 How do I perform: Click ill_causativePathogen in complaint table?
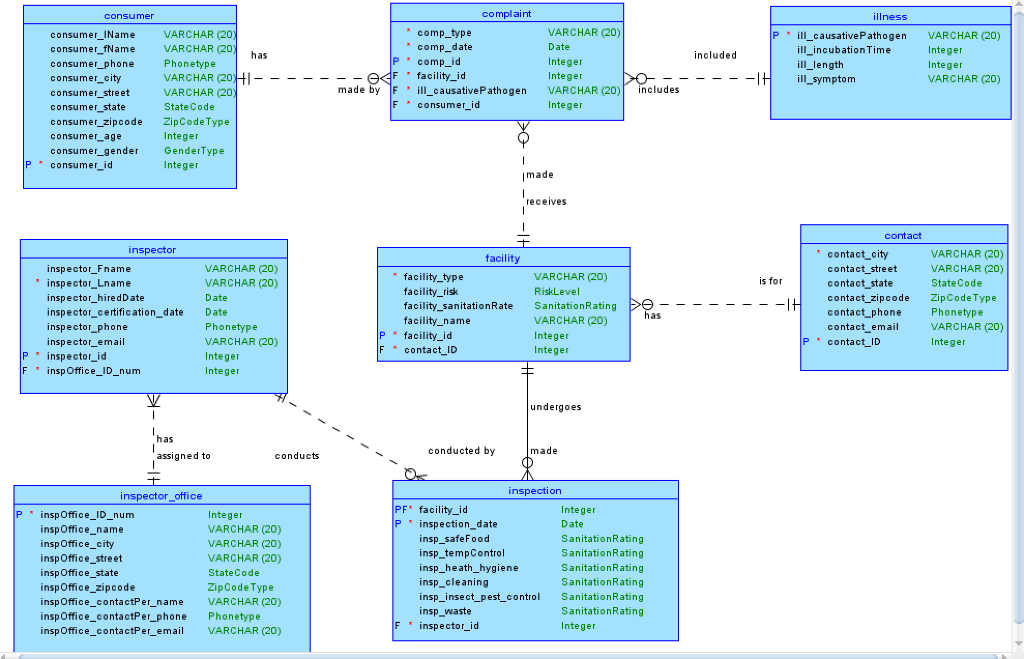472,91
